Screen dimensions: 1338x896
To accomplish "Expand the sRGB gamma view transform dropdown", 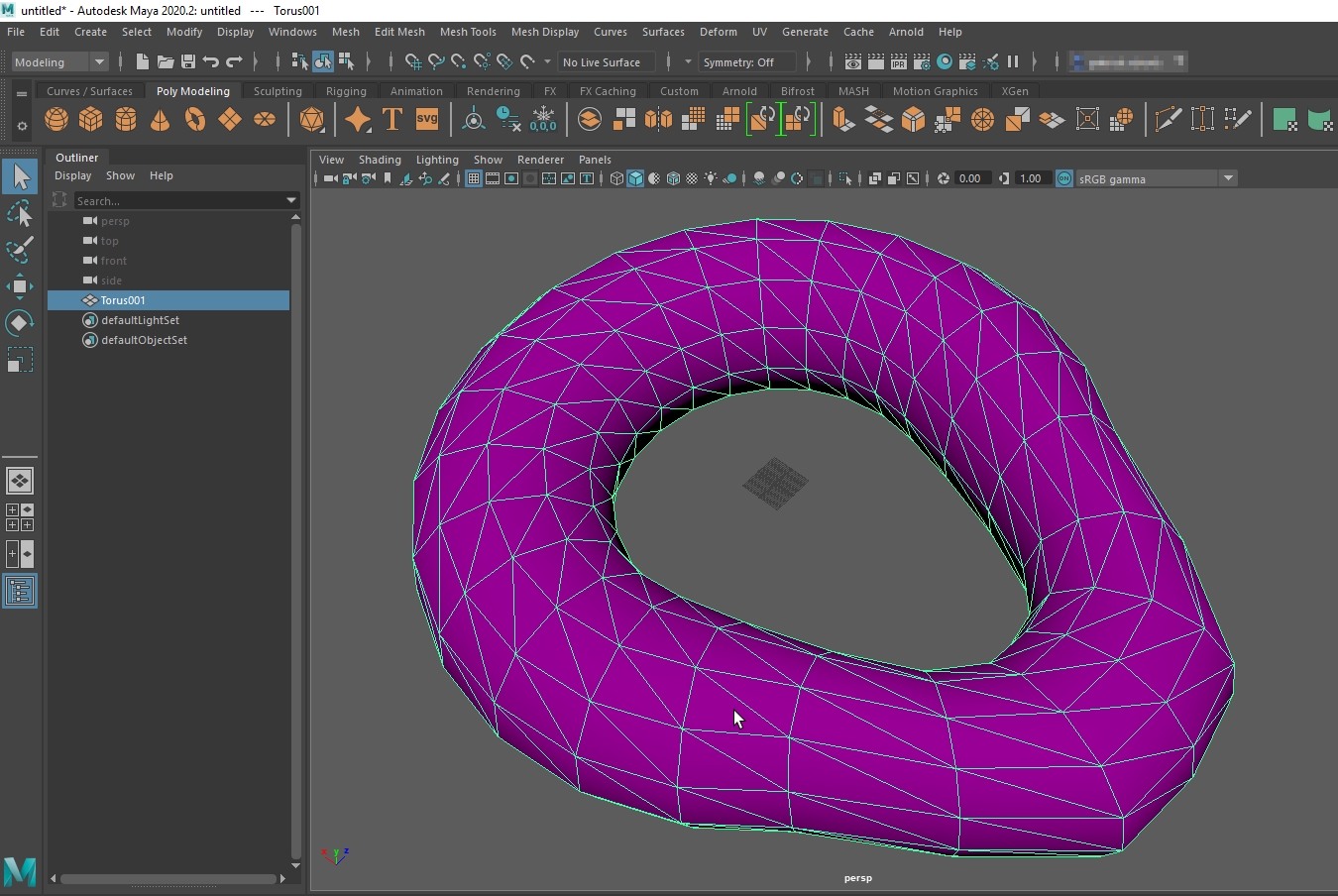I will tap(1228, 178).
